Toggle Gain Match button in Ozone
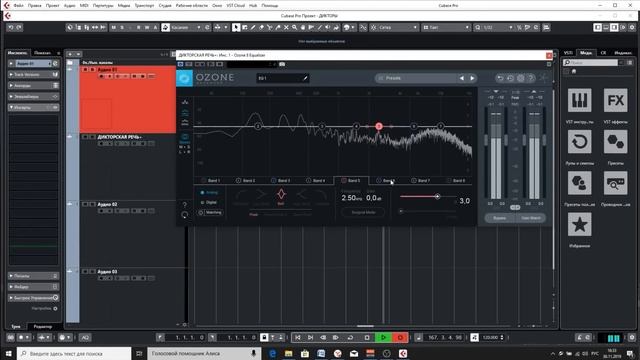 531,218
